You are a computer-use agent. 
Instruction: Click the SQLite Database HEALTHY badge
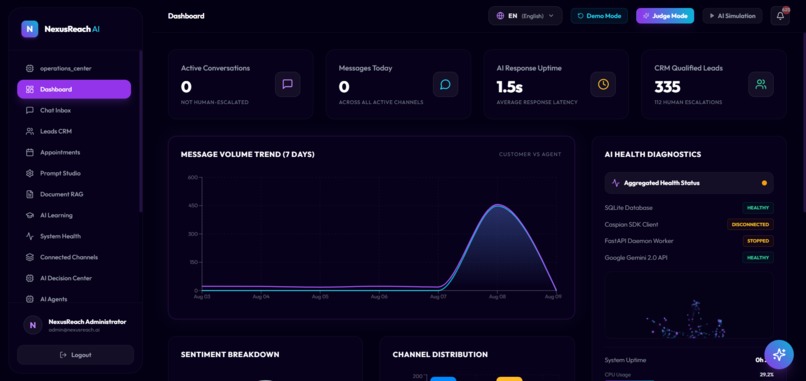758,208
